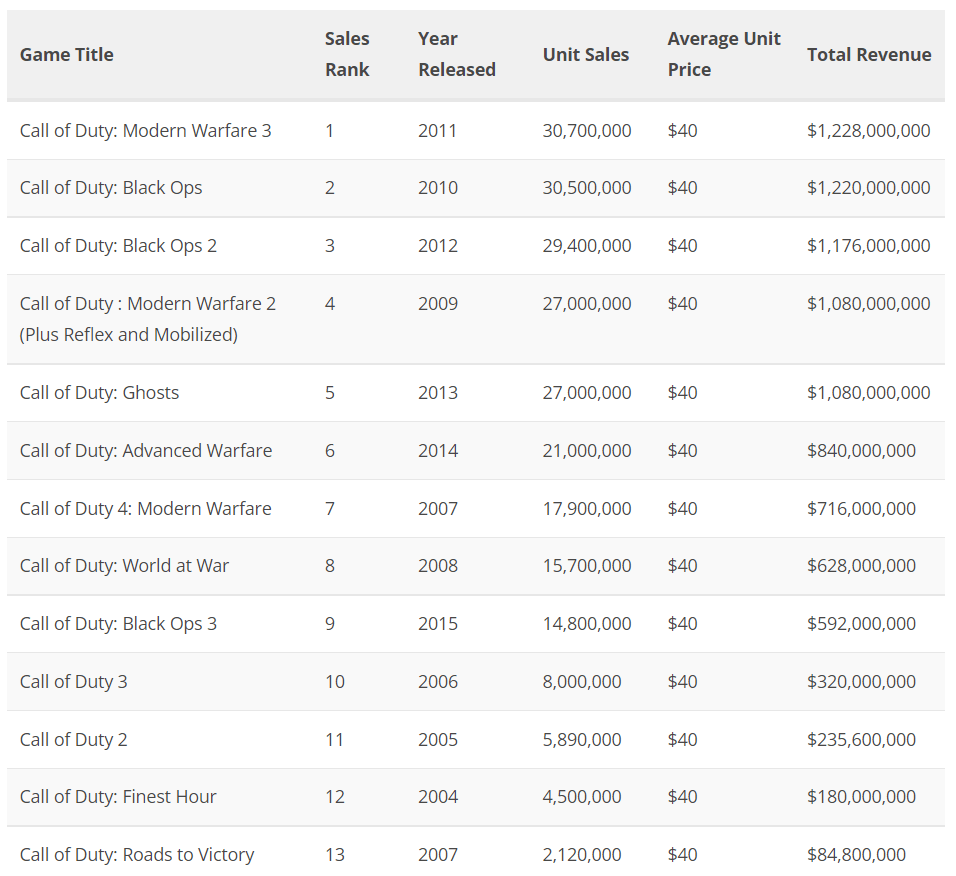Click the Call of Duty: World at War title

[x=124, y=566]
